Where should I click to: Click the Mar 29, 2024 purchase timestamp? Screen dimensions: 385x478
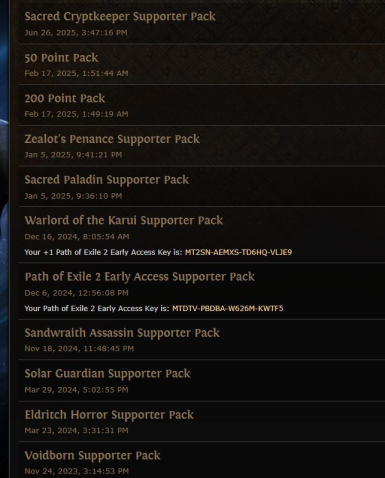pyautogui.click(x=76, y=390)
